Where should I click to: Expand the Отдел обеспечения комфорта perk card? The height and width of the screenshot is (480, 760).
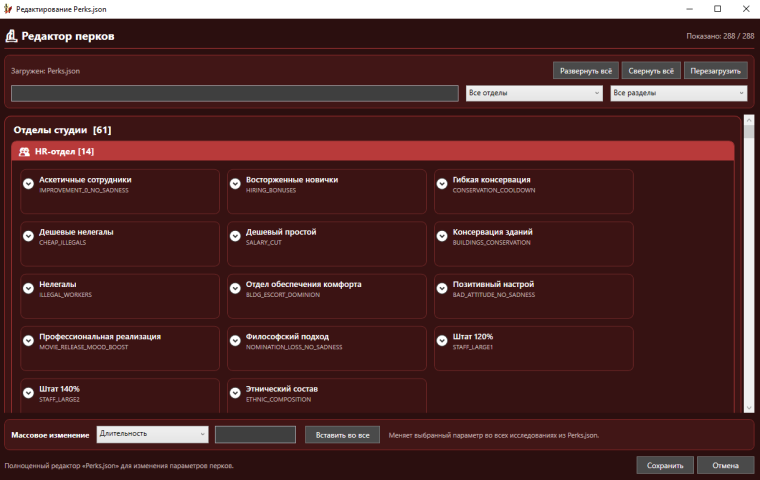[x=235, y=288]
